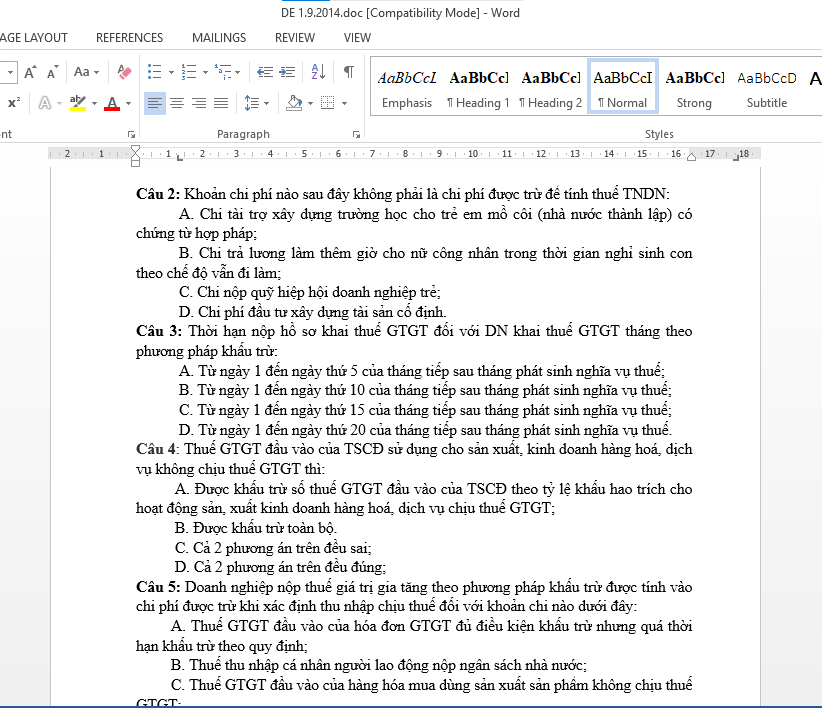The width and height of the screenshot is (822, 708).
Task: Open the Page Layout tab
Action: point(34,38)
